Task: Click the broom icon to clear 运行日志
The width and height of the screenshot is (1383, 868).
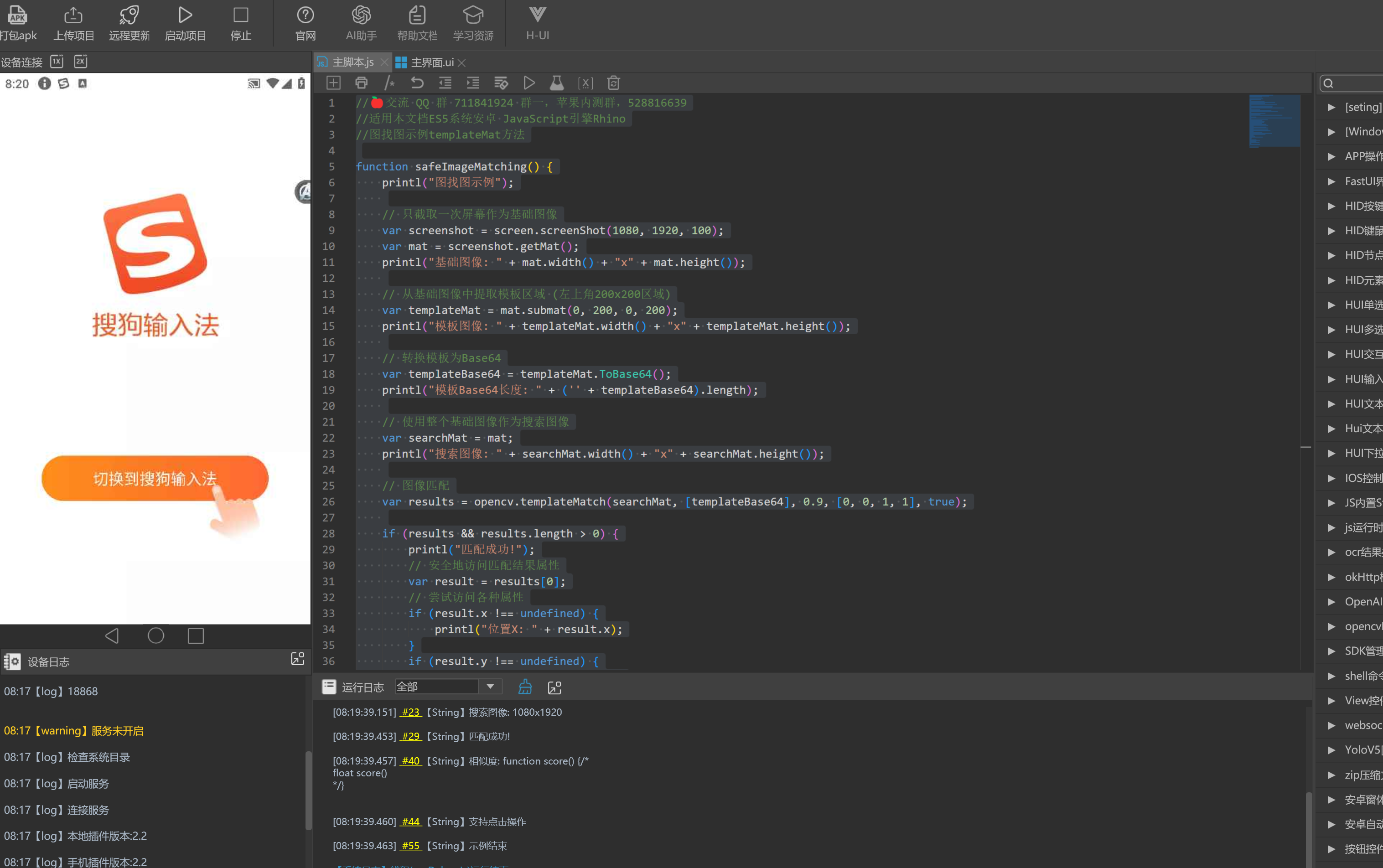Action: [x=525, y=687]
